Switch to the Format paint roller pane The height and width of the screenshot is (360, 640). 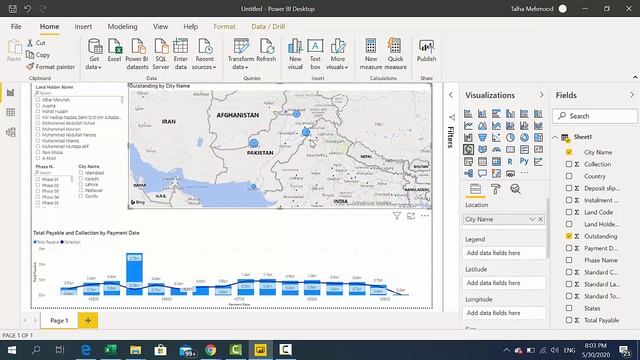496,189
